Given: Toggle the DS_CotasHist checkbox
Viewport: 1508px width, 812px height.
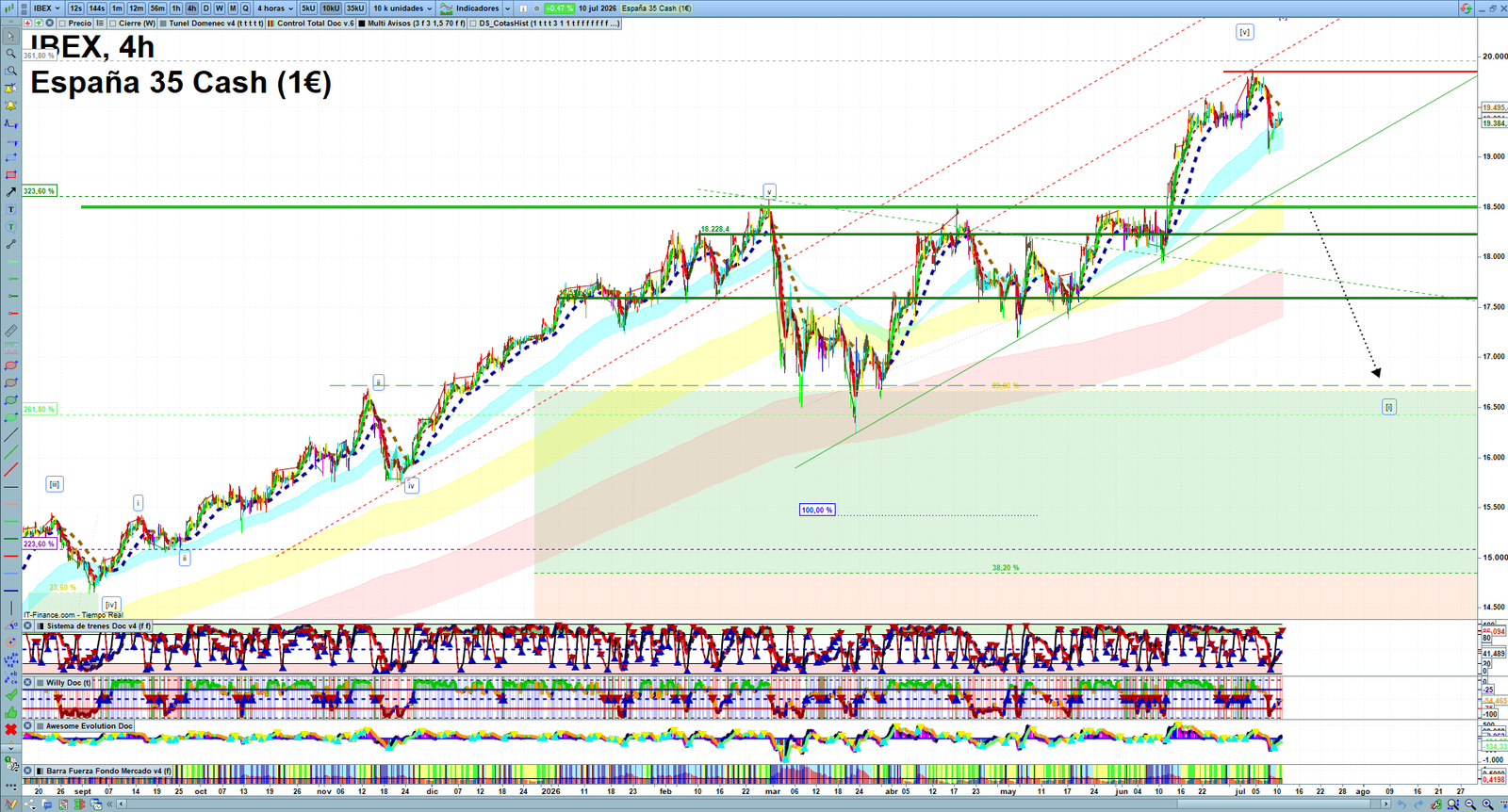Looking at the screenshot, I should [x=471, y=23].
